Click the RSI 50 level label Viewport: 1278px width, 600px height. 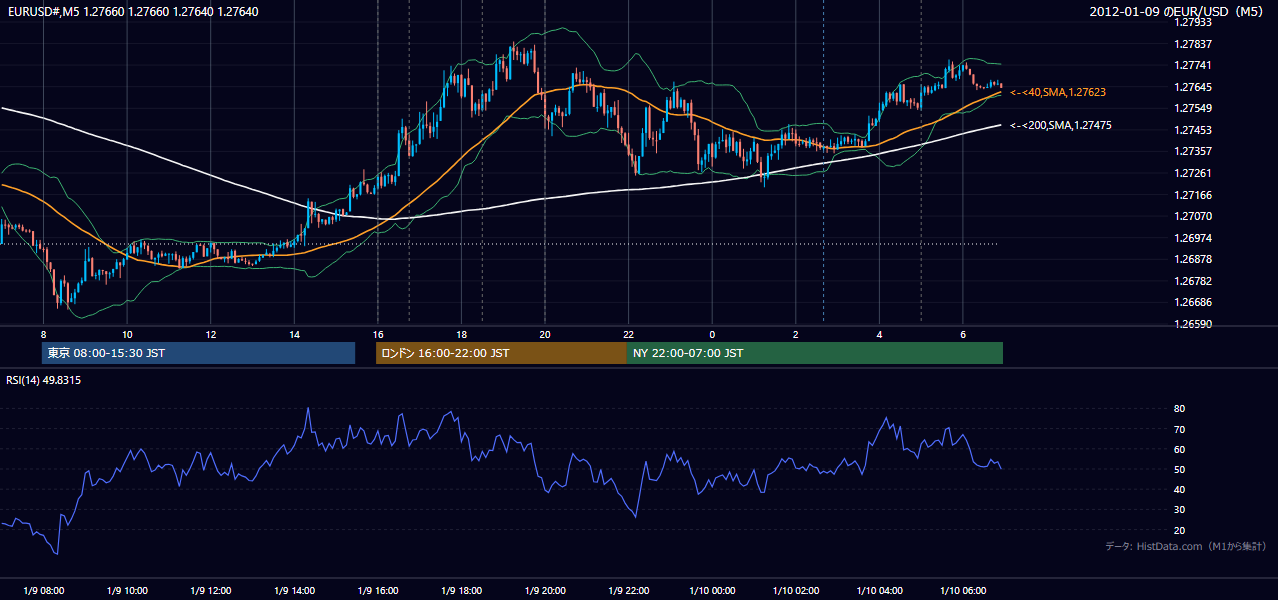1180,469
